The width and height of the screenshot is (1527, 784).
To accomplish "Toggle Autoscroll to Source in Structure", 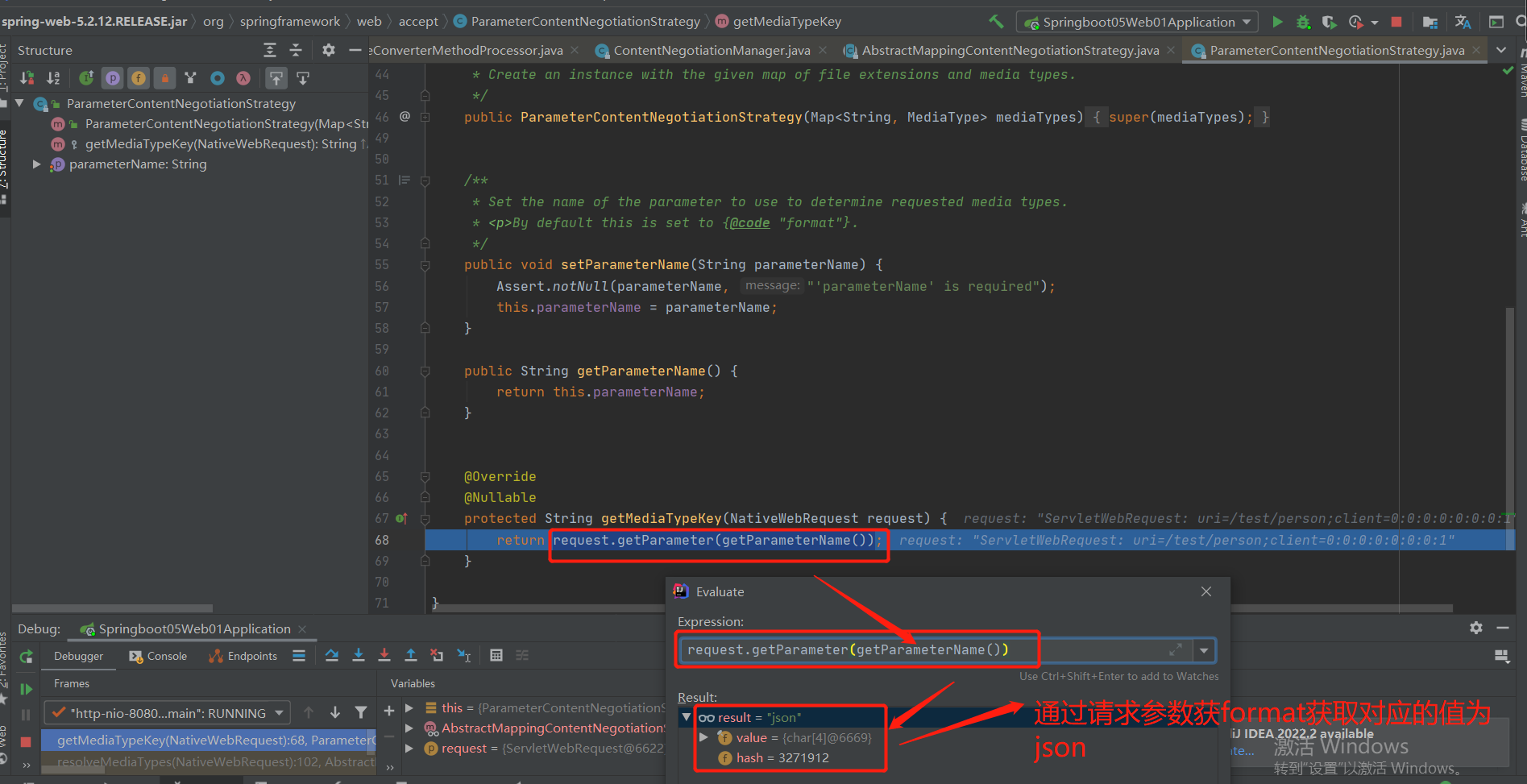I will click(276, 78).
